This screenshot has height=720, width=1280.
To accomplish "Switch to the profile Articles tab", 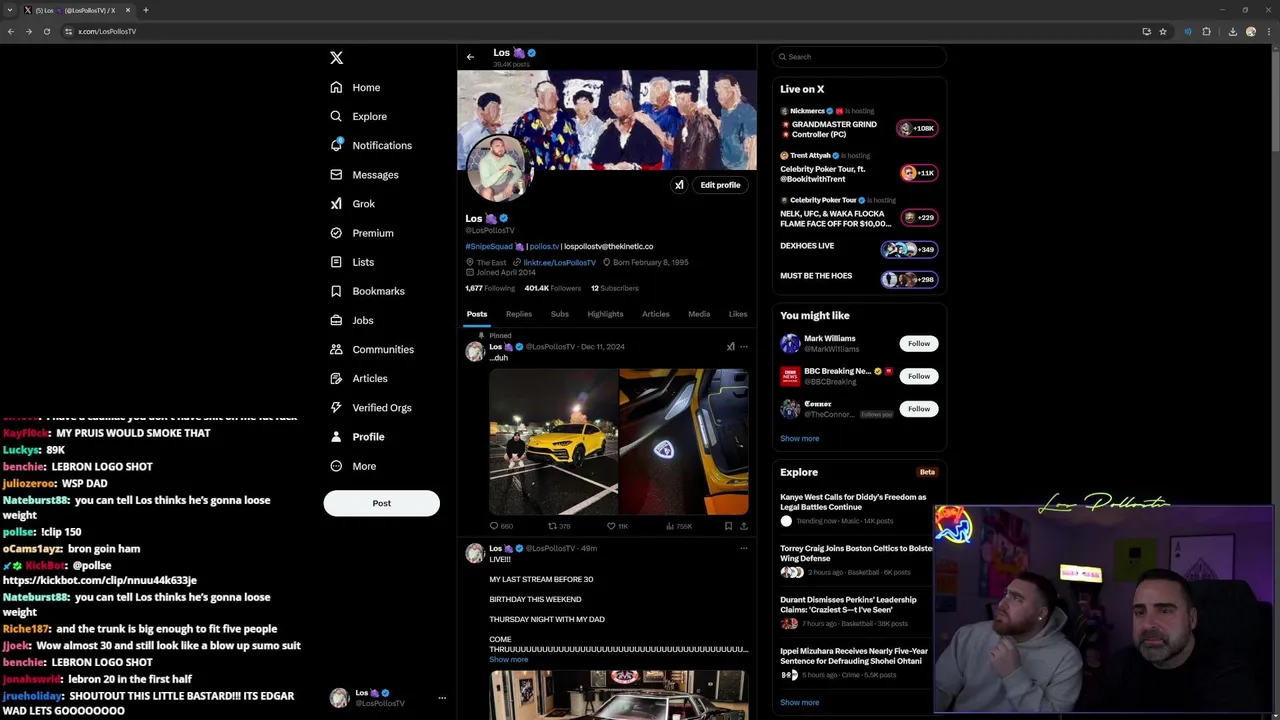I will (x=656, y=314).
